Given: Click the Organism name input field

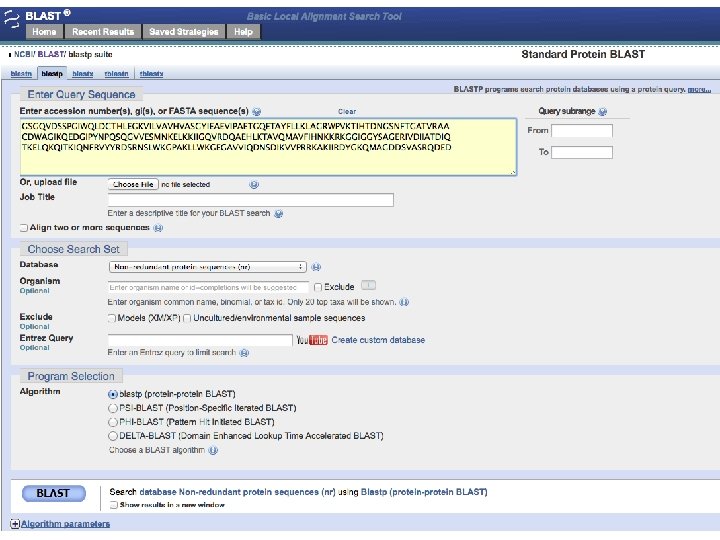Looking at the screenshot, I should [208, 287].
